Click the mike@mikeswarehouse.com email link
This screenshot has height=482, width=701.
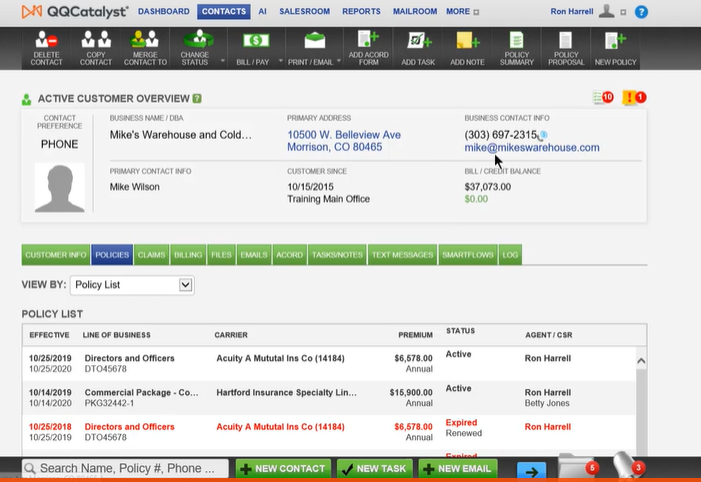[x=531, y=148]
